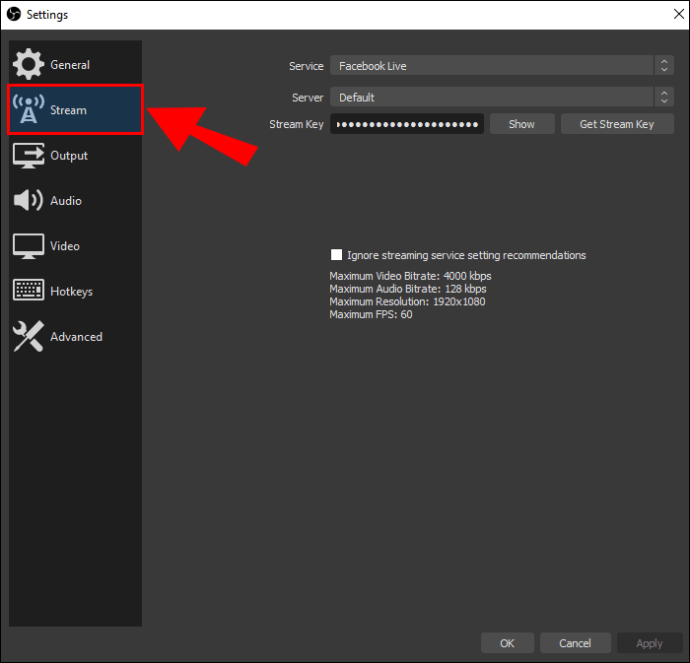Click the Service label
Viewport: 690px width, 663px height.
(x=306, y=66)
